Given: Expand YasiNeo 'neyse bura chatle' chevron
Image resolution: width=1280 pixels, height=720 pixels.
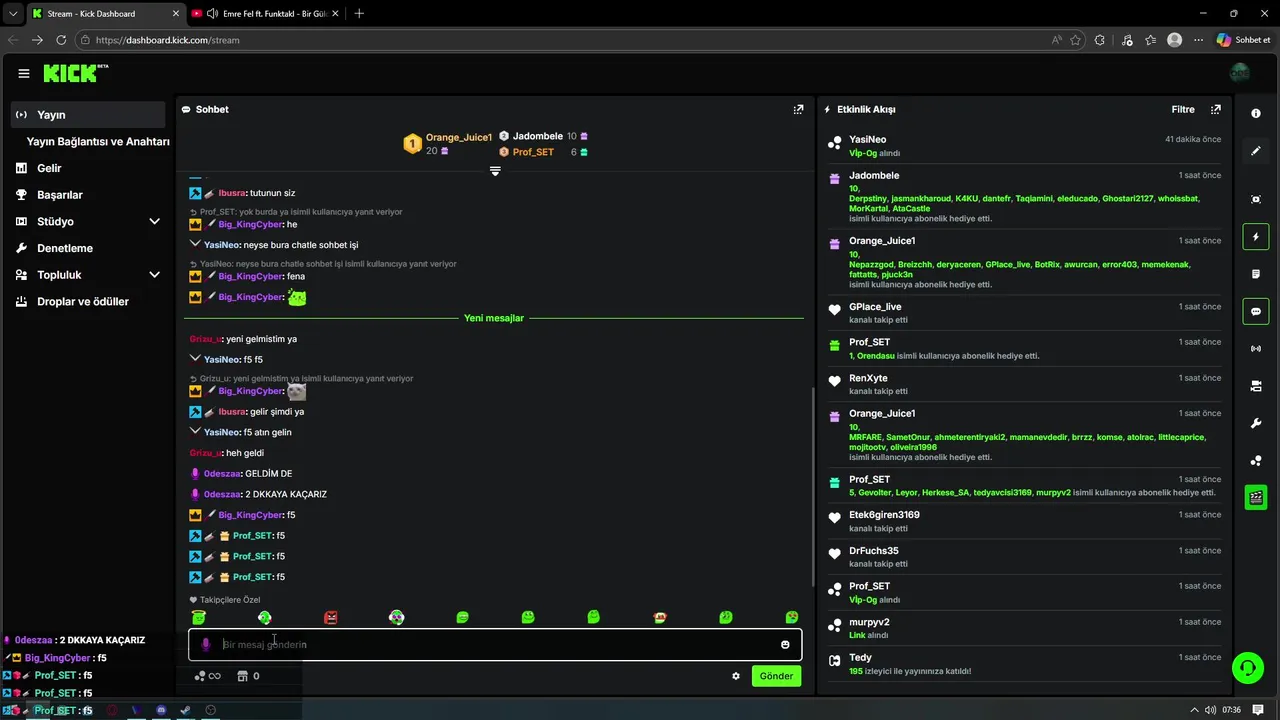Looking at the screenshot, I should click(195, 243).
